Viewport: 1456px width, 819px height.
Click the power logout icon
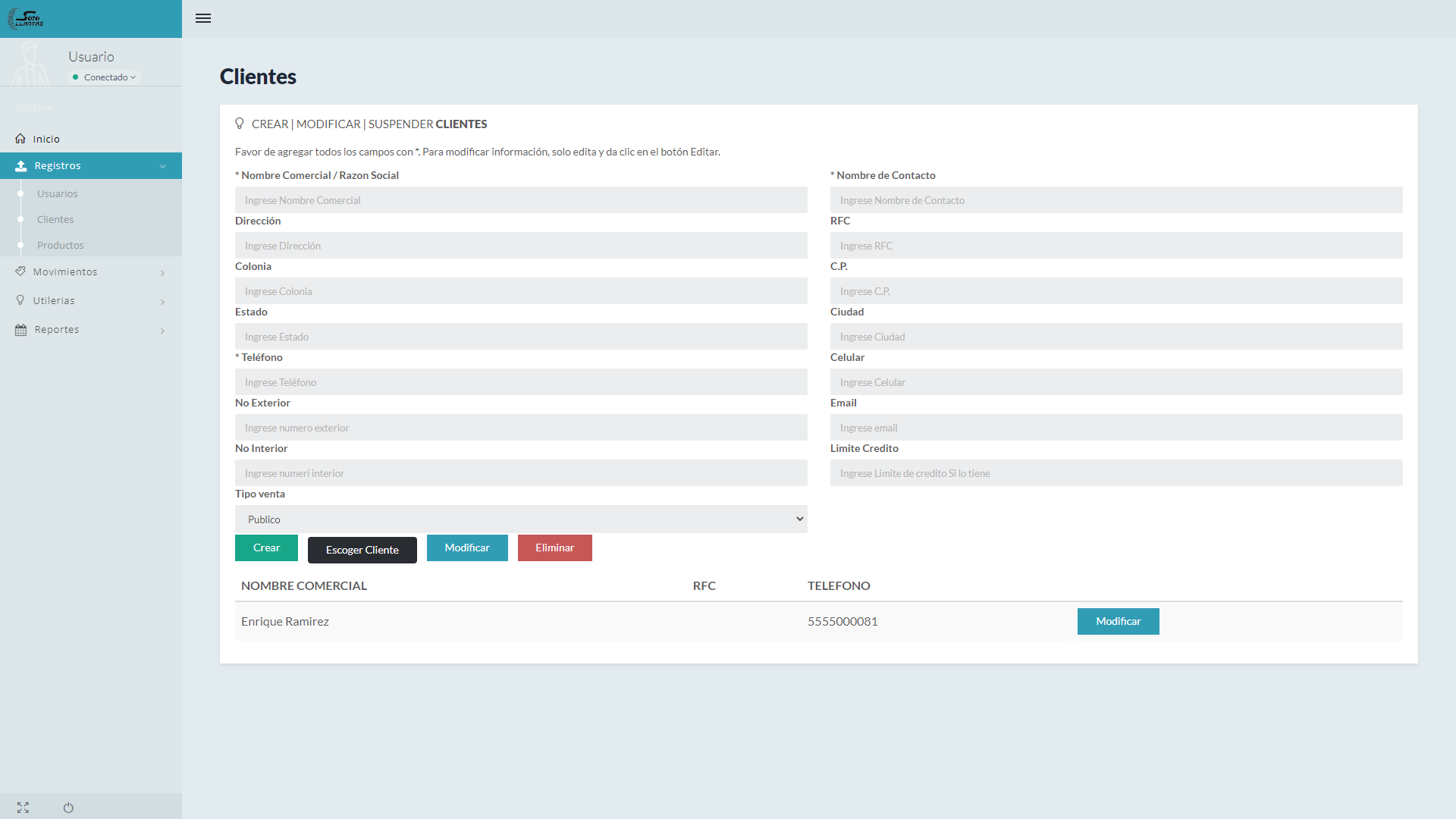(68, 808)
